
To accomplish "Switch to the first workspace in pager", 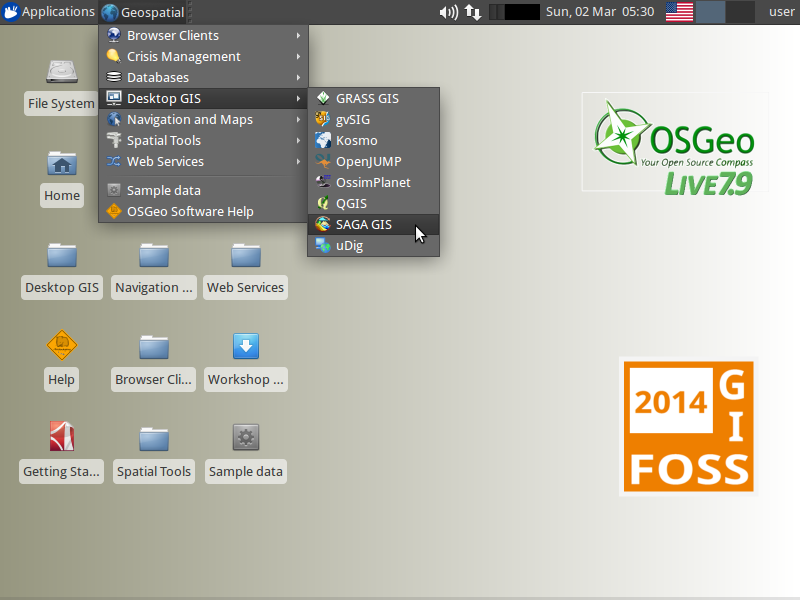I will [710, 12].
